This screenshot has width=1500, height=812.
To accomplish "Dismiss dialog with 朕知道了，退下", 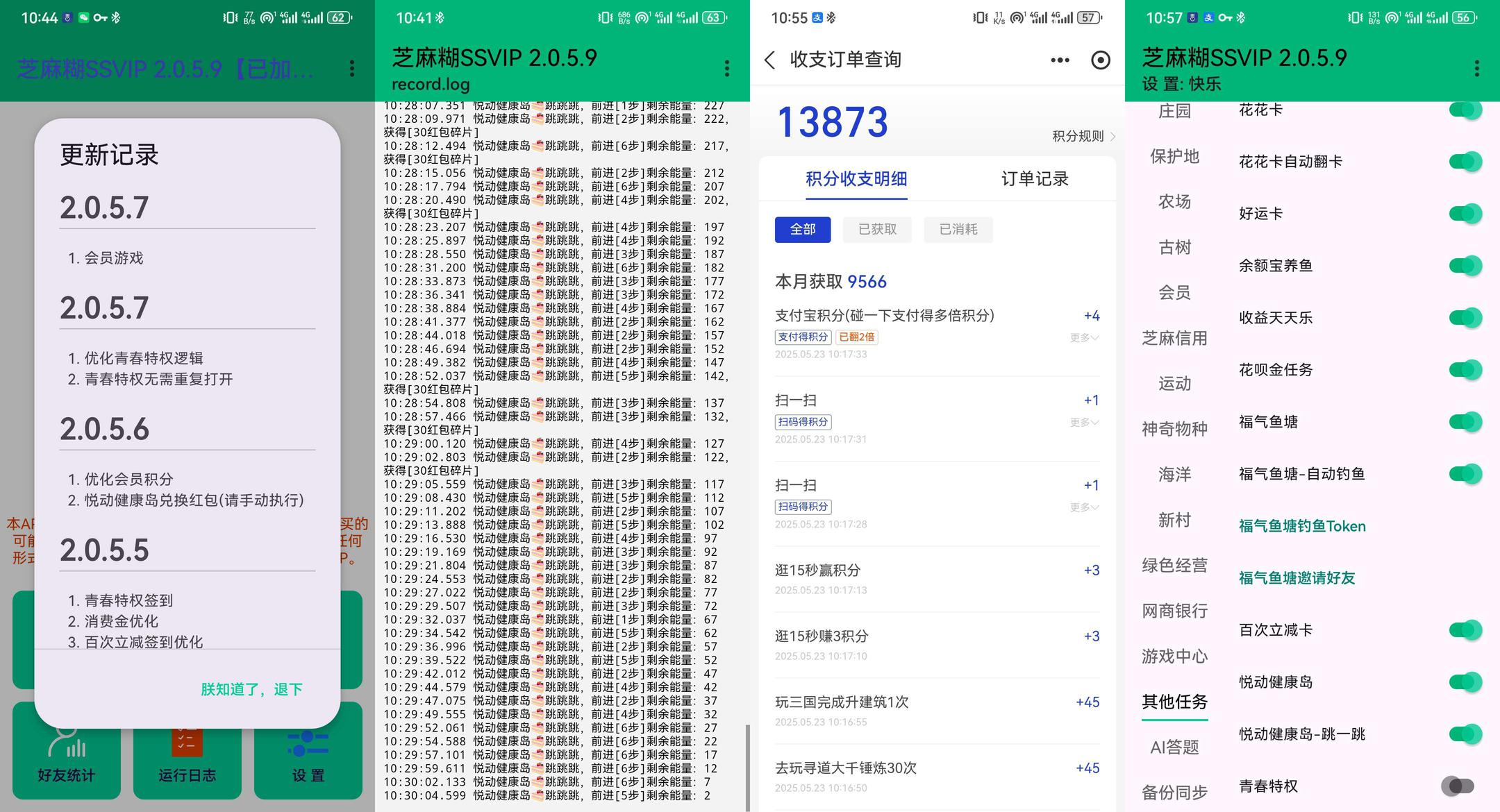I will tap(251, 689).
